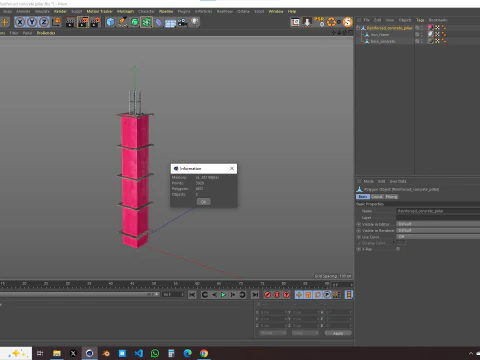Select the spline pen tool icon
Image resolution: width=480 pixels, height=360 pixels.
pyautogui.click(x=122, y=22)
